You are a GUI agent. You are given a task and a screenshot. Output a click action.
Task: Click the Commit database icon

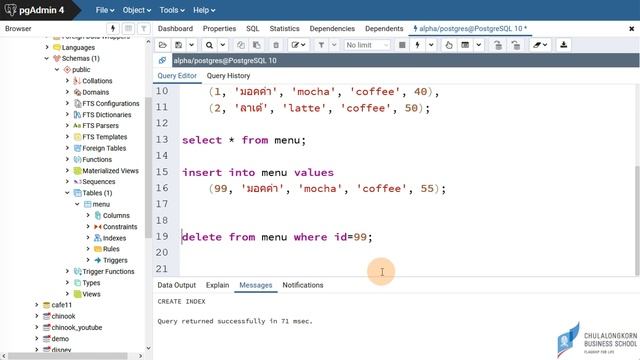pyautogui.click(x=498, y=45)
